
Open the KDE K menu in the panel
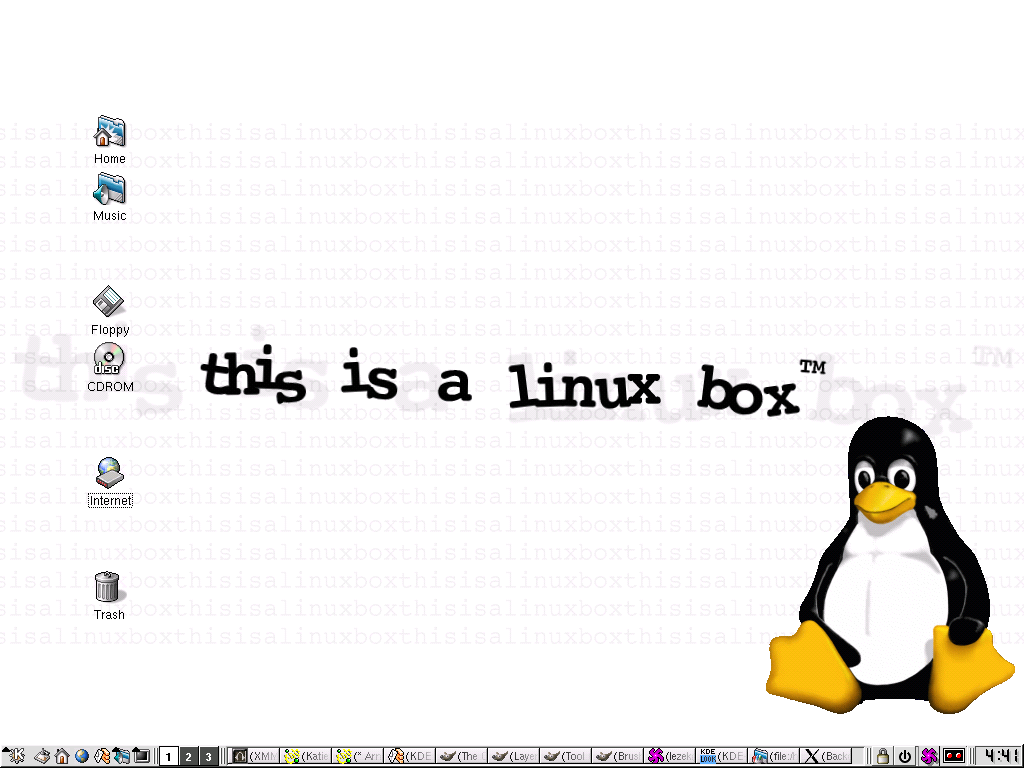(16, 756)
